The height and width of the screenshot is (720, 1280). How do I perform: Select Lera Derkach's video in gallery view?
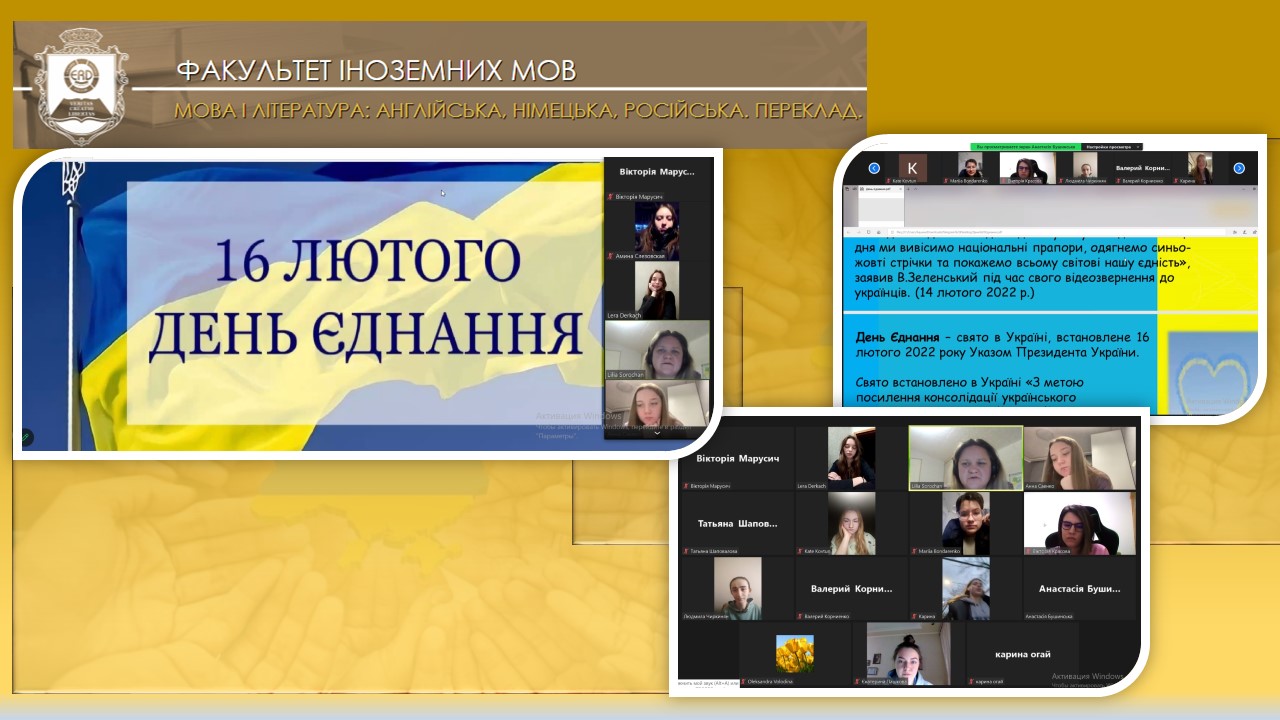852,458
